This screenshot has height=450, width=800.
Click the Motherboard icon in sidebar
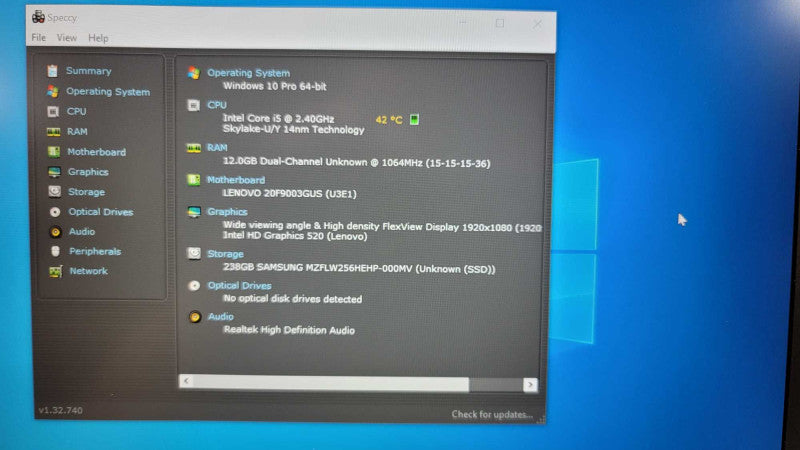point(54,152)
